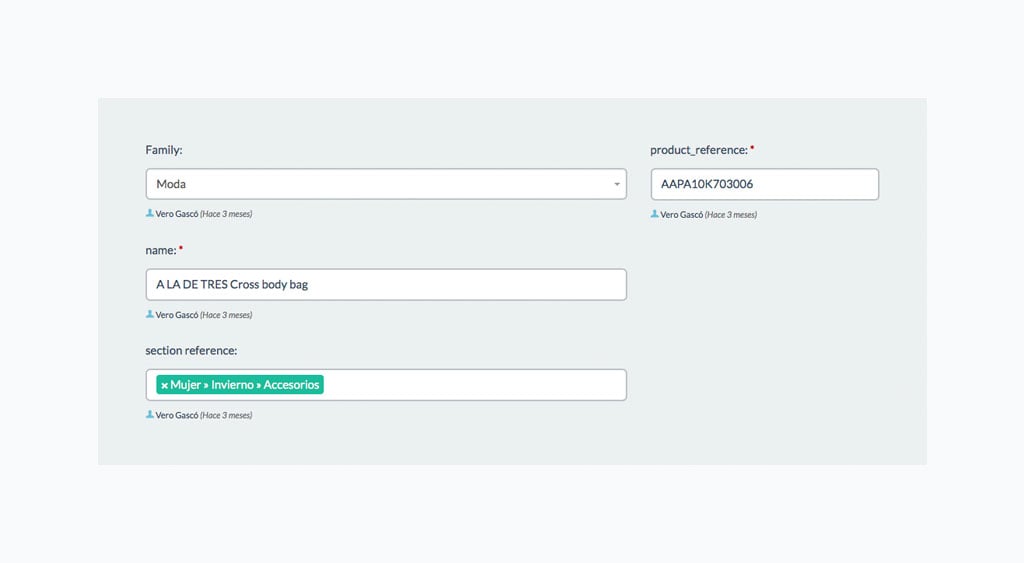Click the name field containing A LA DE TRES
Viewport: 1024px width, 563px height.
coord(386,285)
